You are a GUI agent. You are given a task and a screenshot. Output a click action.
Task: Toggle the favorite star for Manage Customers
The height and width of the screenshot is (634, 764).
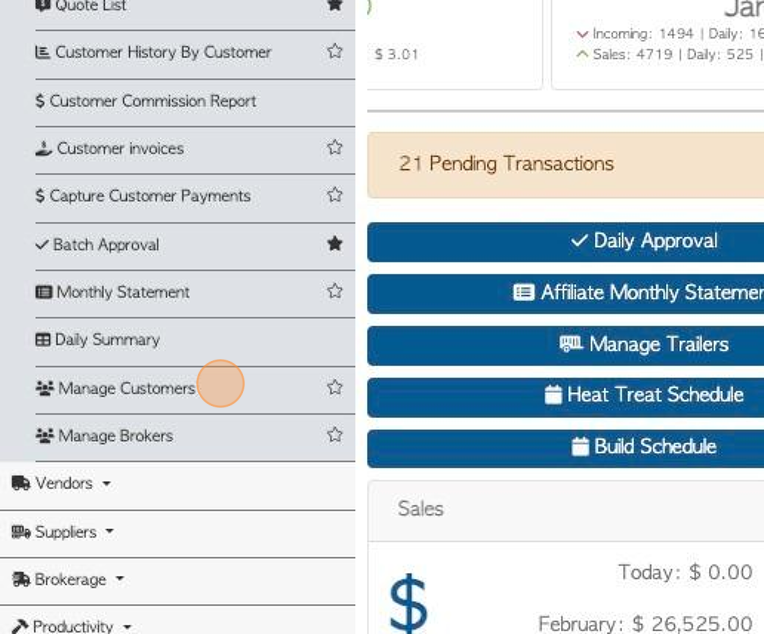click(x=335, y=387)
